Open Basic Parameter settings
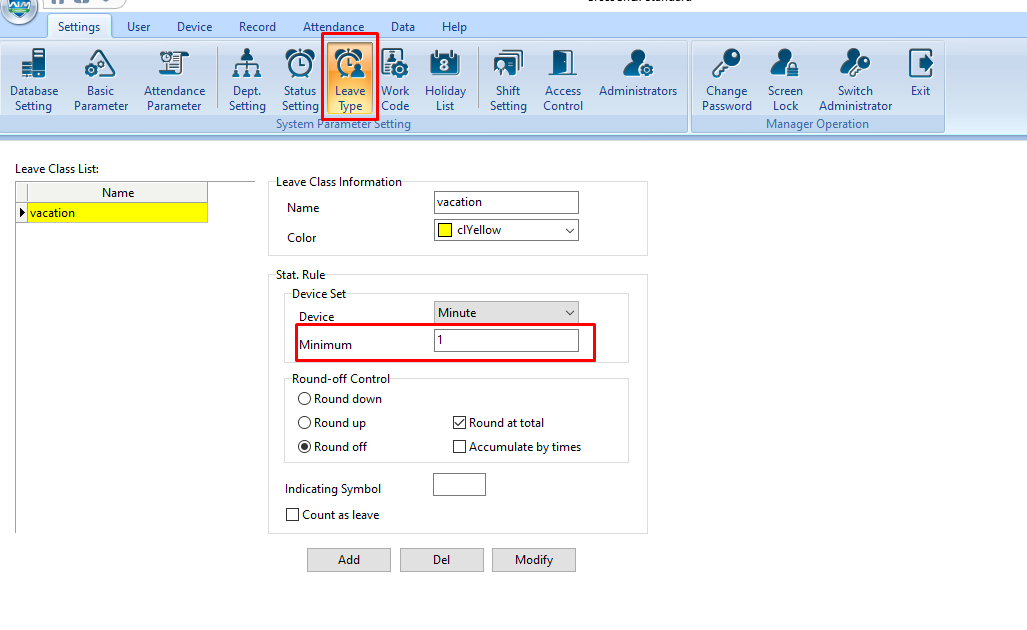 pos(100,80)
